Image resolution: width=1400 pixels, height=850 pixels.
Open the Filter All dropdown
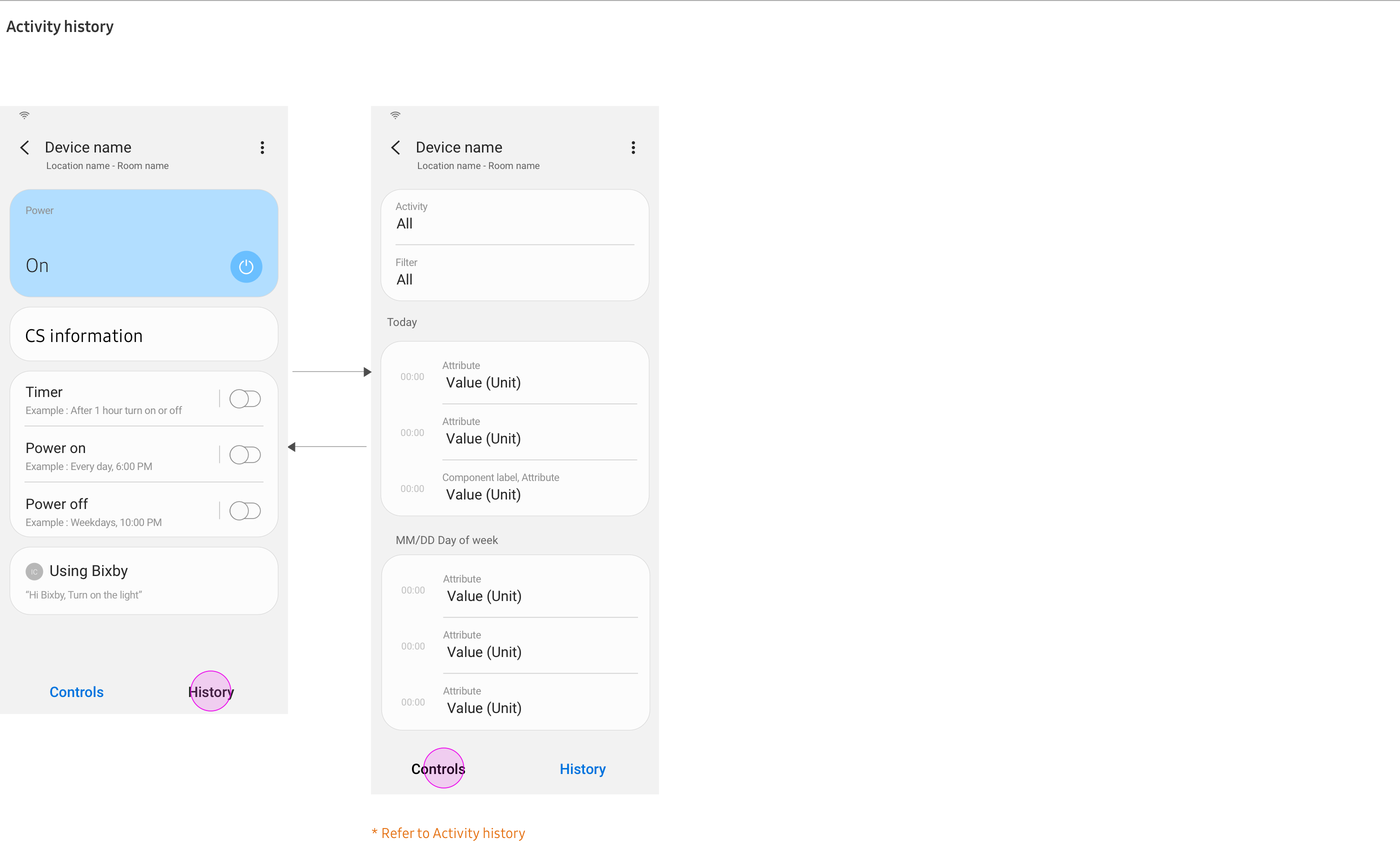click(x=514, y=272)
